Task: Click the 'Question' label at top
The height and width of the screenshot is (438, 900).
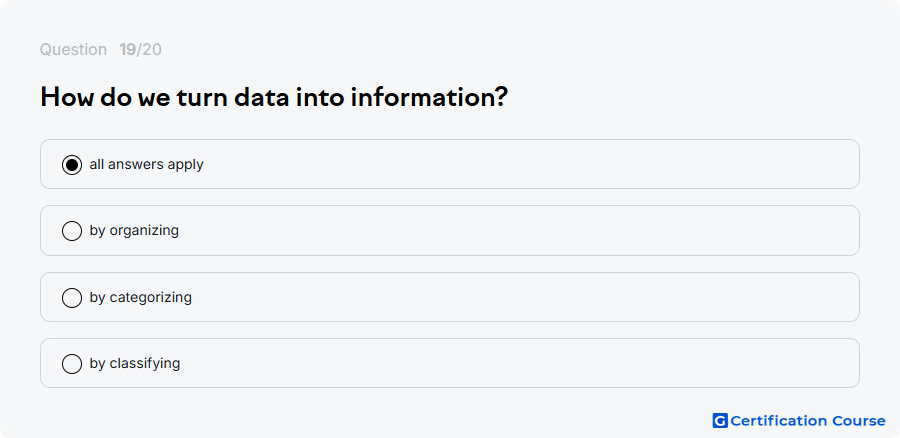Action: tap(73, 50)
